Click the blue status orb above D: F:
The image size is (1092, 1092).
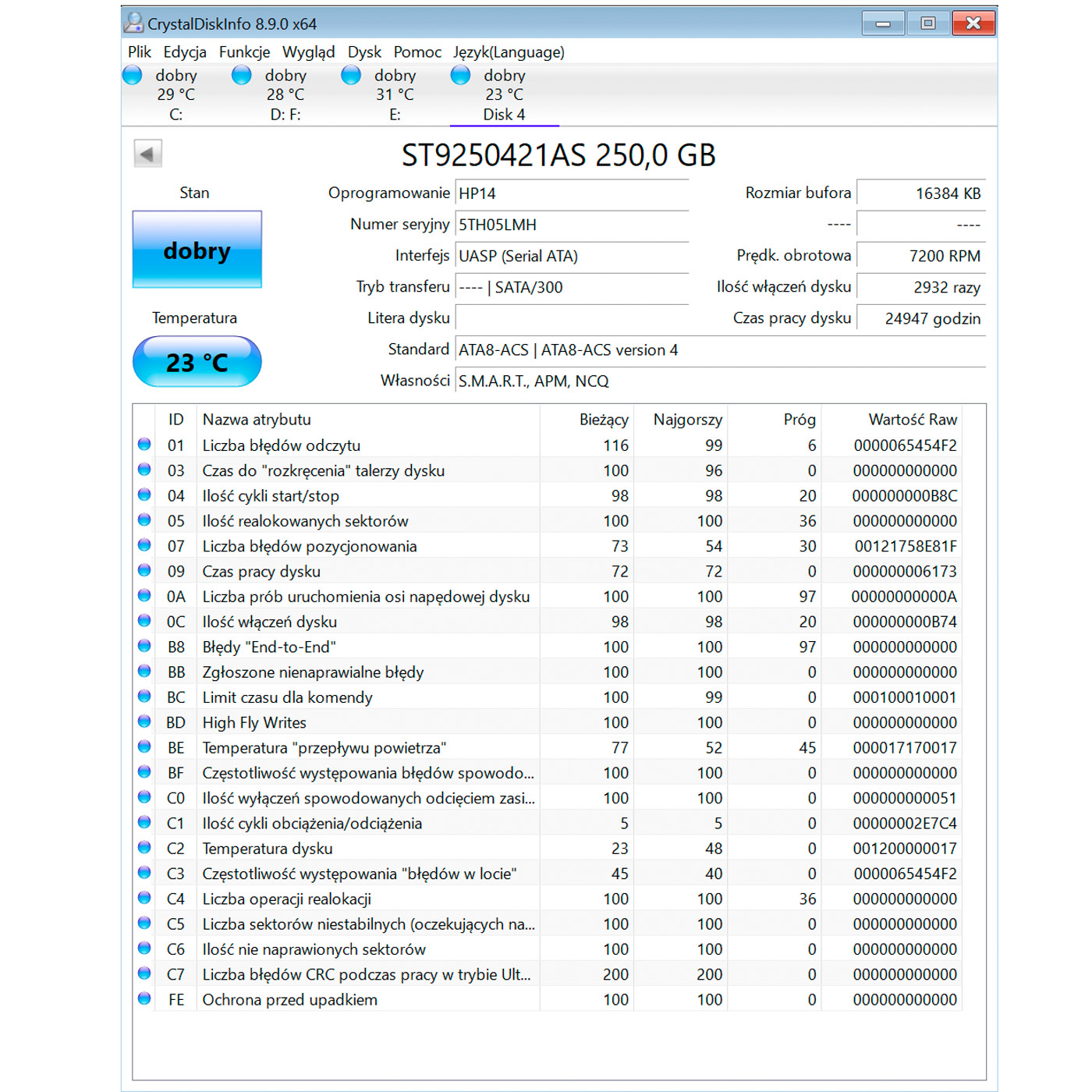(242, 75)
